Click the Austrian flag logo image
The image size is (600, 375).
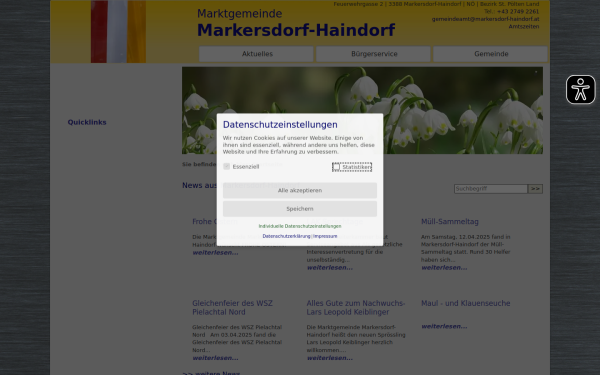tap(118, 31)
